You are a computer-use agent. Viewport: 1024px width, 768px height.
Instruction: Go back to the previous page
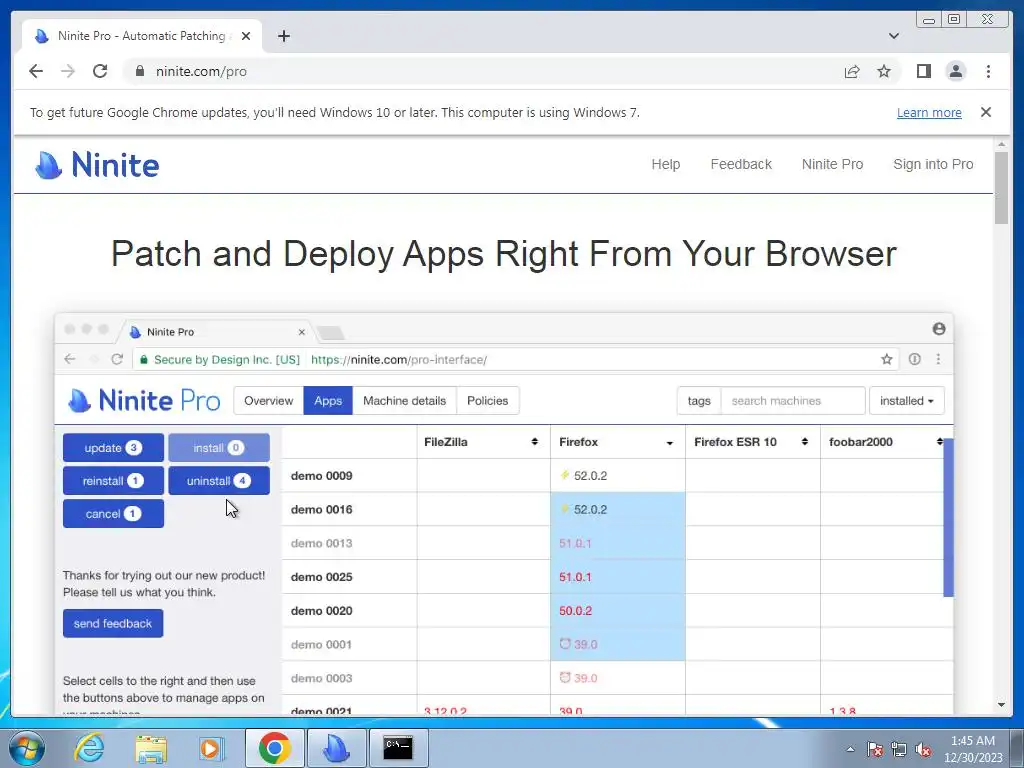pos(36,71)
